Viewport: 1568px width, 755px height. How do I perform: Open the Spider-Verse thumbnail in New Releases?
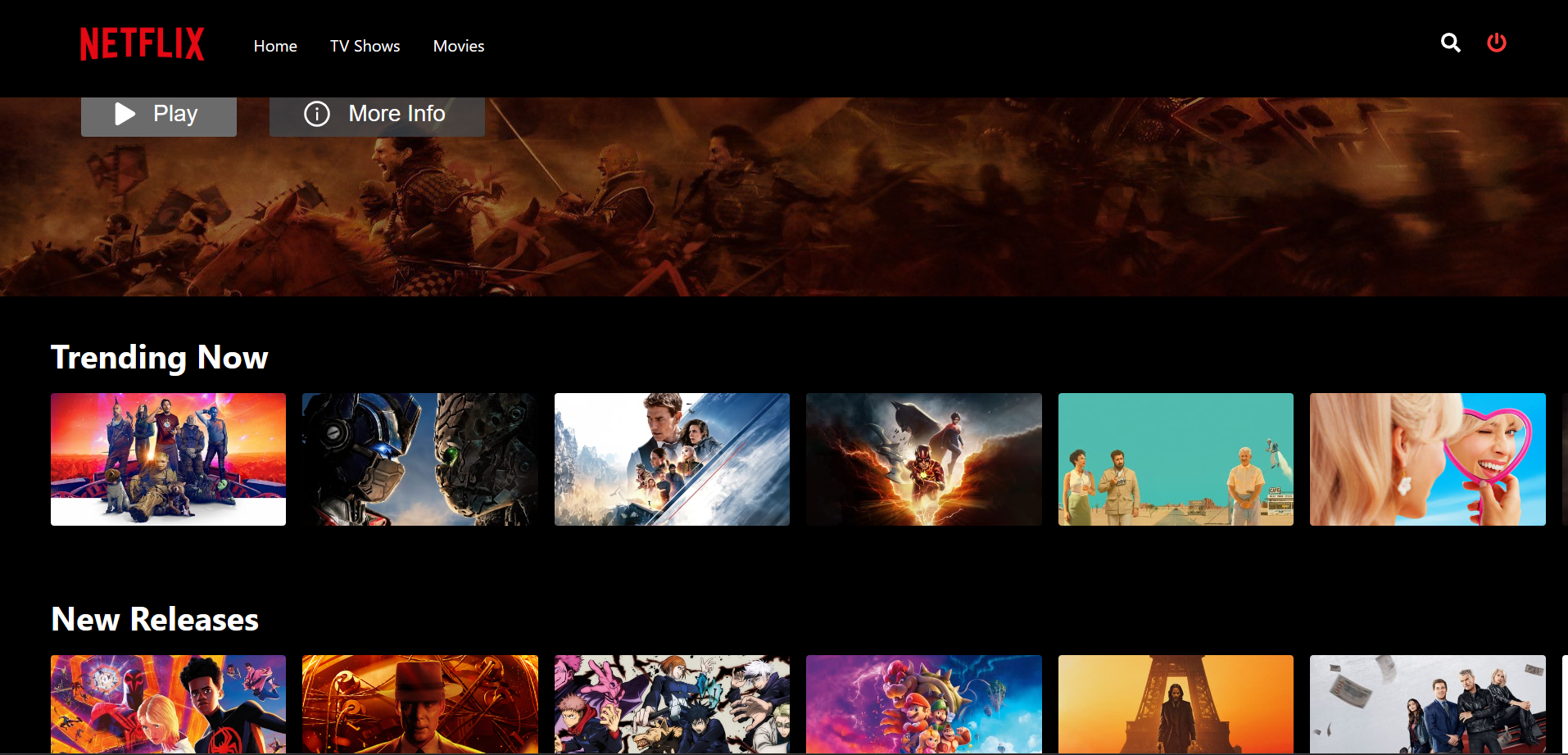coord(168,704)
